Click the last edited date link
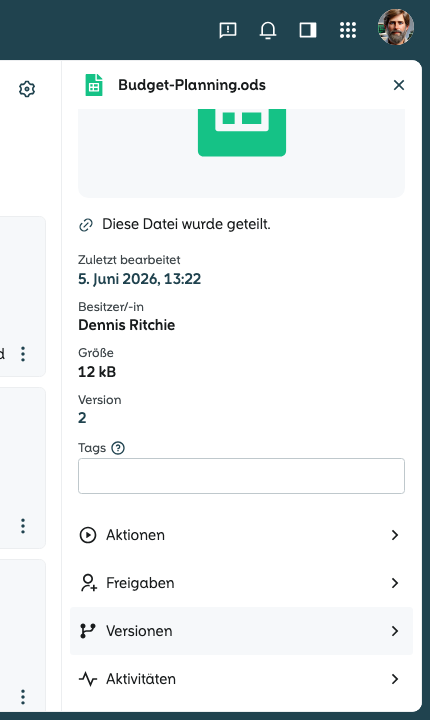The image size is (430, 720). click(140, 279)
